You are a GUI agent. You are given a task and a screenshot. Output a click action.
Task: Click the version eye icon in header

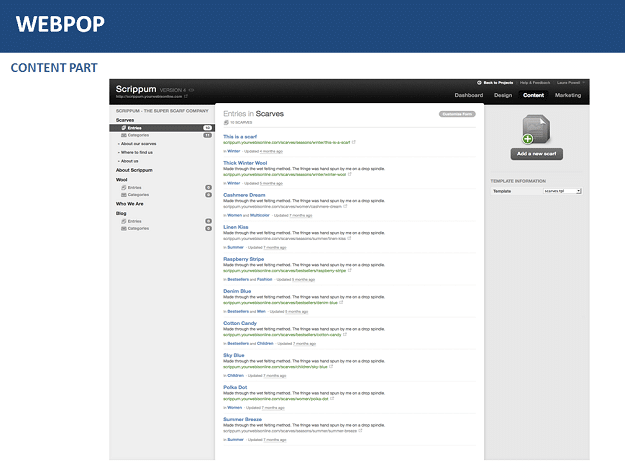(x=191, y=90)
